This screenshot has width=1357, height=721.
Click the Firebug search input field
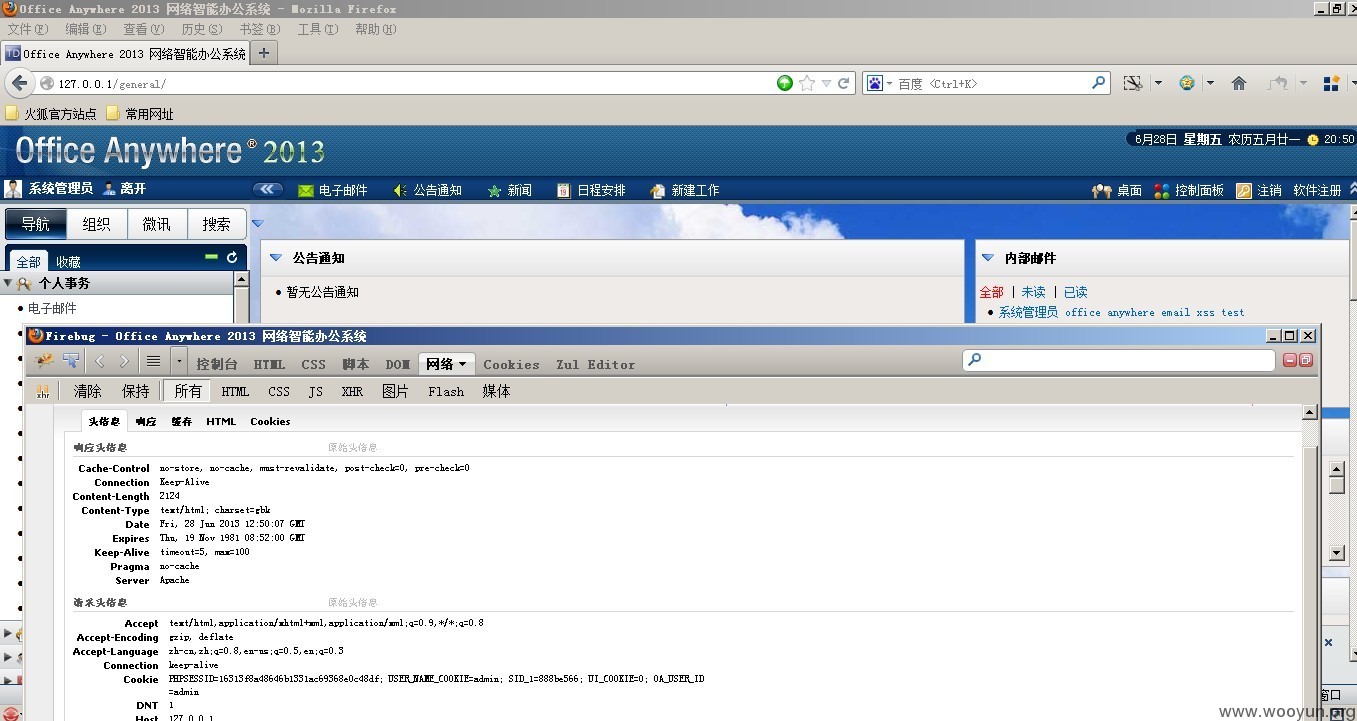tap(1119, 359)
